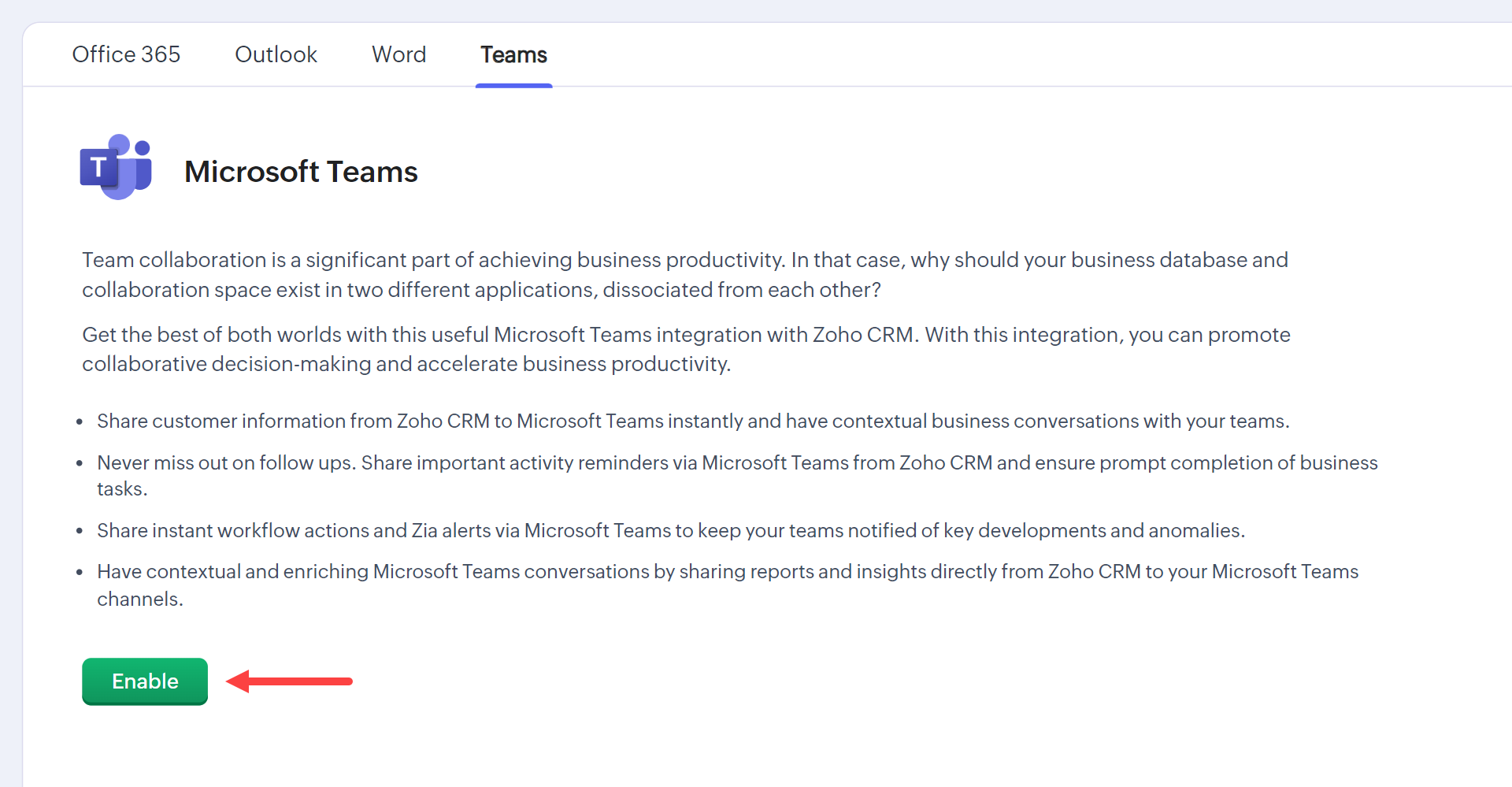Screen dimensions: 1512x787
Task: Enable the Microsoft Teams integration
Action: click(x=145, y=681)
